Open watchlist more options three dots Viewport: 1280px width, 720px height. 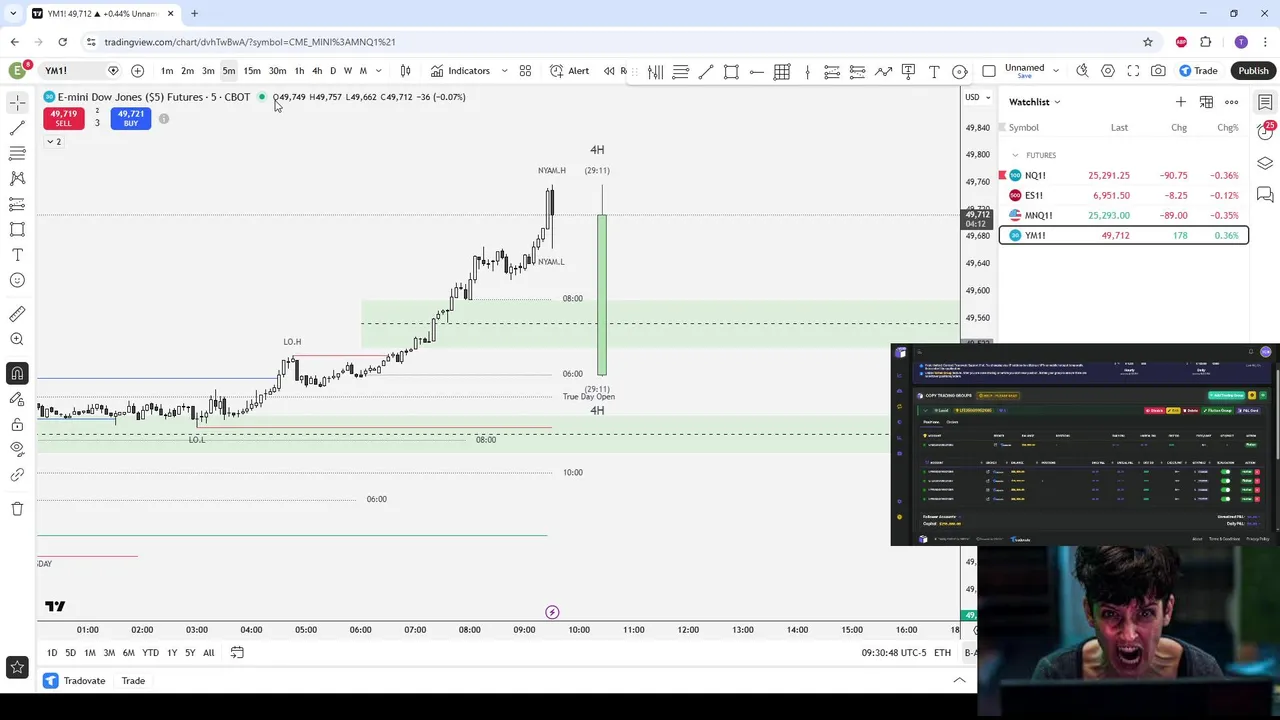[1231, 102]
